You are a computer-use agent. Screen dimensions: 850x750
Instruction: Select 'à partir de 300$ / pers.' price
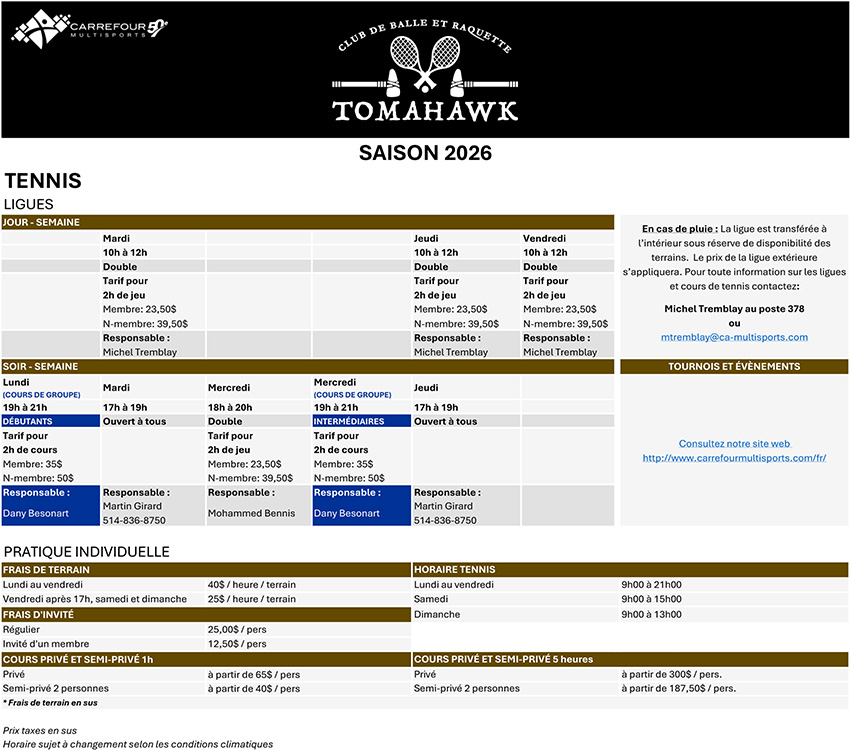pos(671,675)
